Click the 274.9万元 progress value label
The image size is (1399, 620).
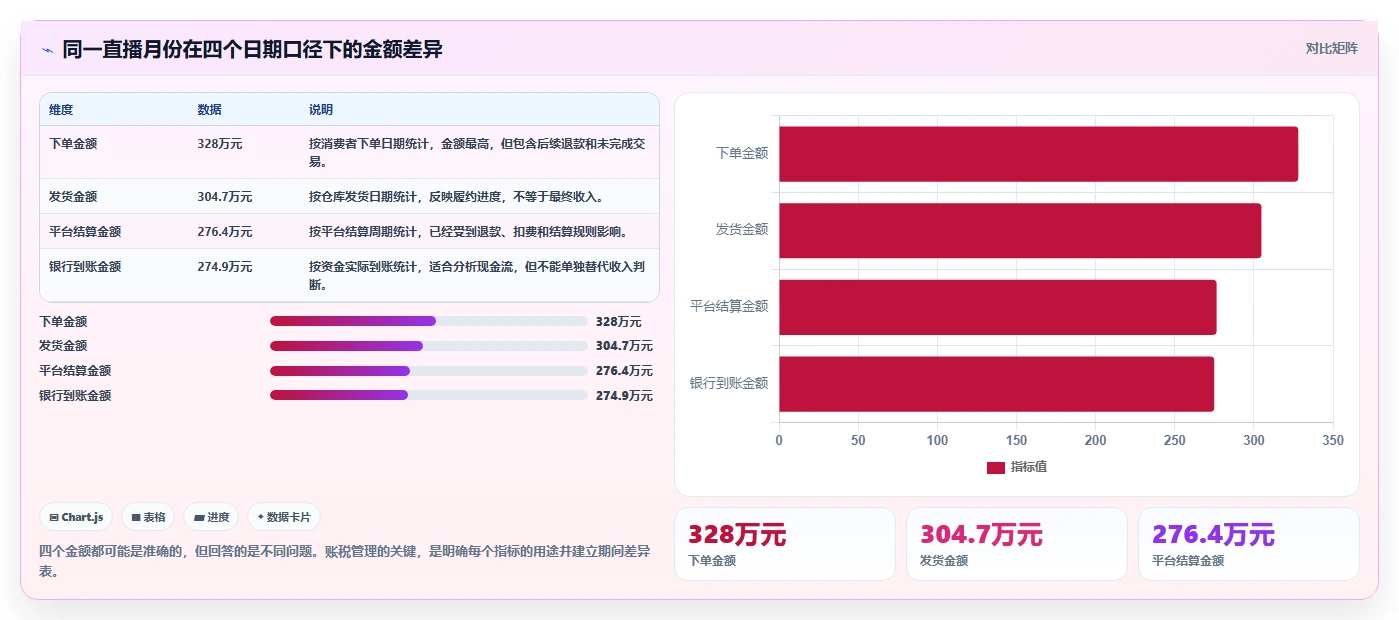tap(624, 396)
